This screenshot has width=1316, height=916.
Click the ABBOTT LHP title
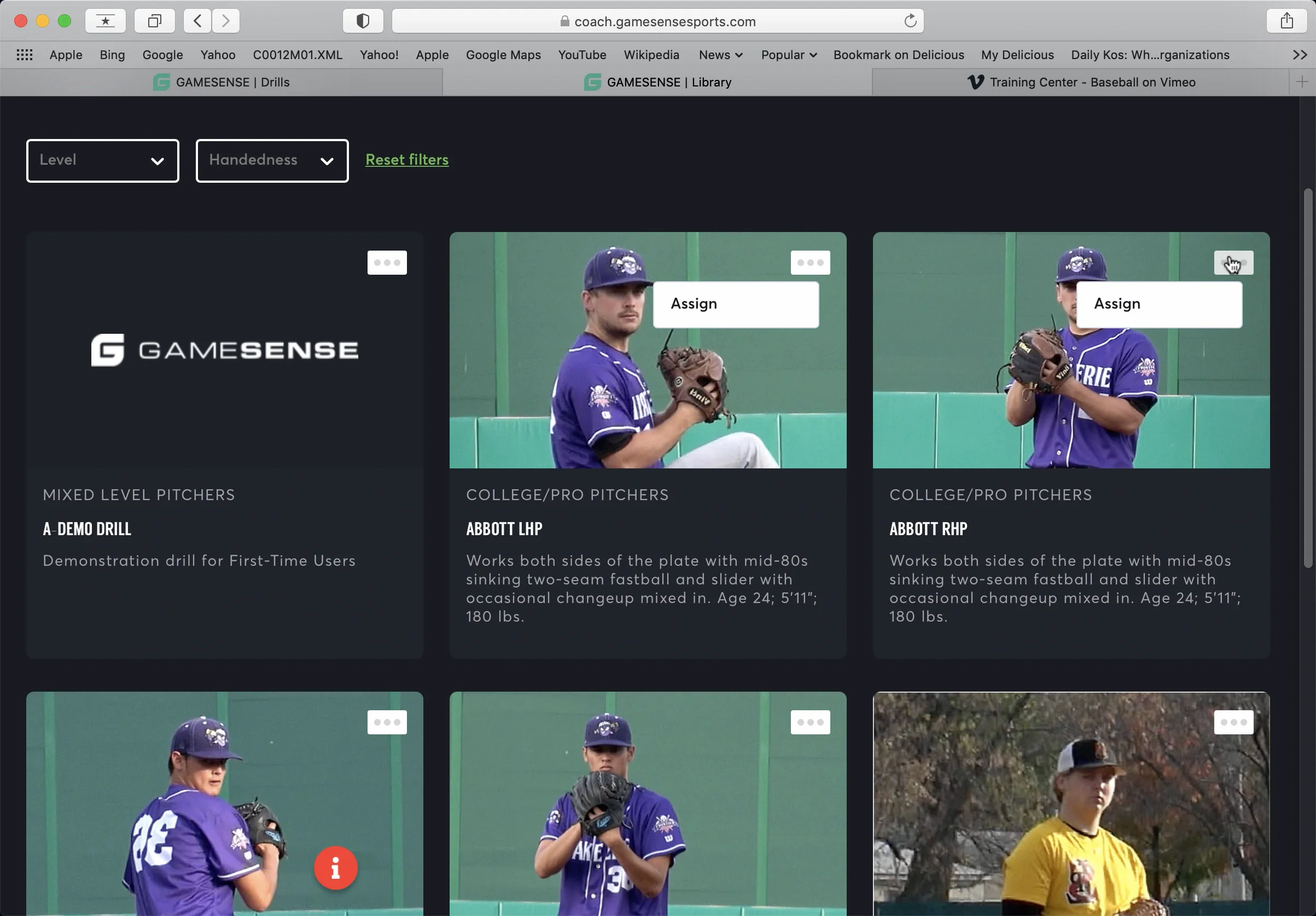[x=504, y=529]
